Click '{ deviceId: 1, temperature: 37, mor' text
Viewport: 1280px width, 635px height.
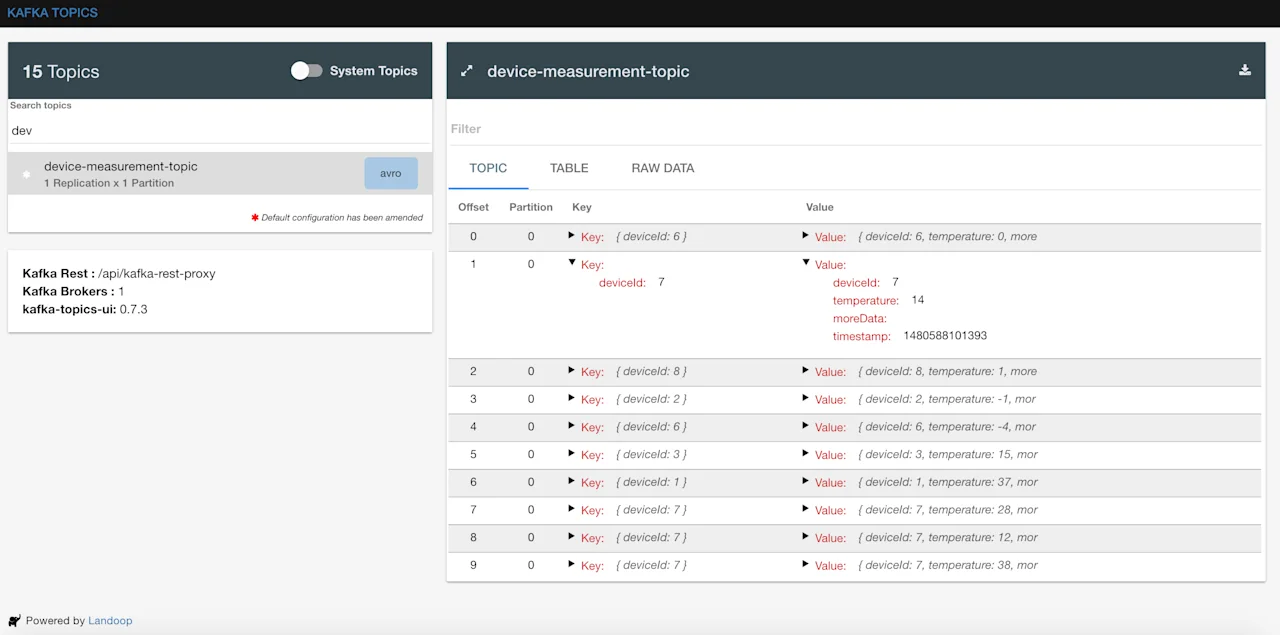click(x=948, y=482)
